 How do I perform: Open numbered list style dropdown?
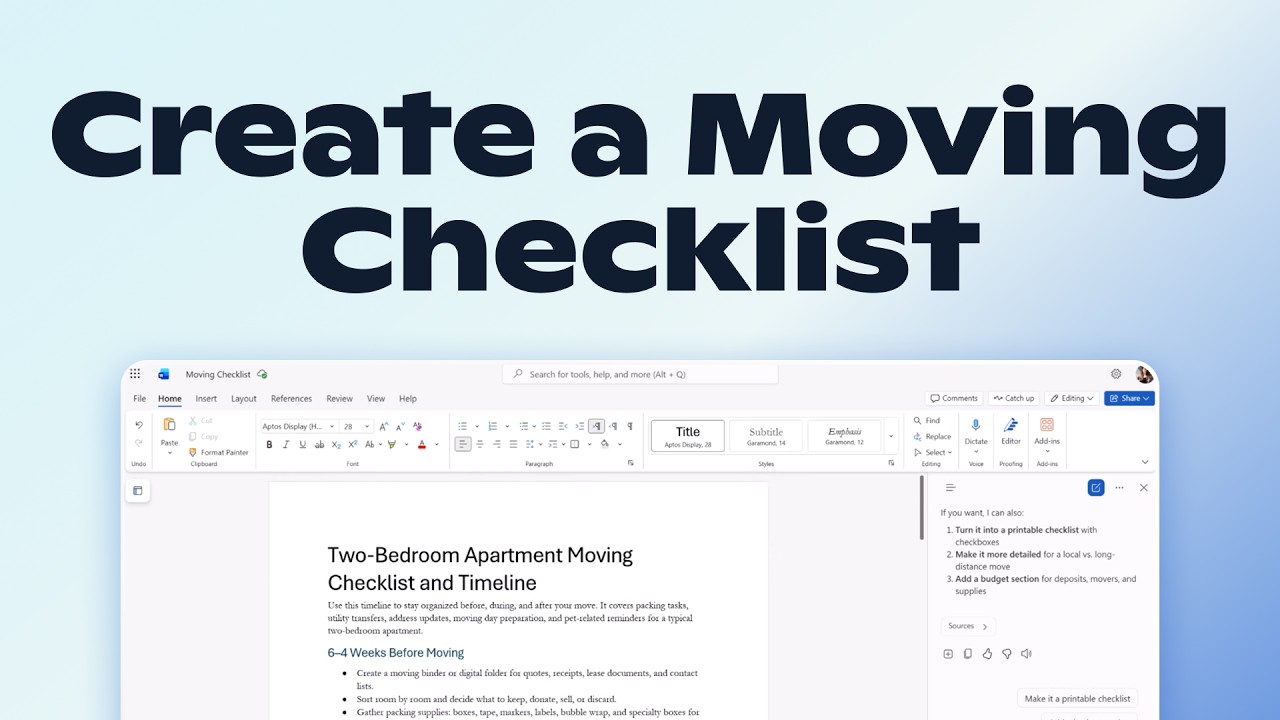click(x=507, y=427)
